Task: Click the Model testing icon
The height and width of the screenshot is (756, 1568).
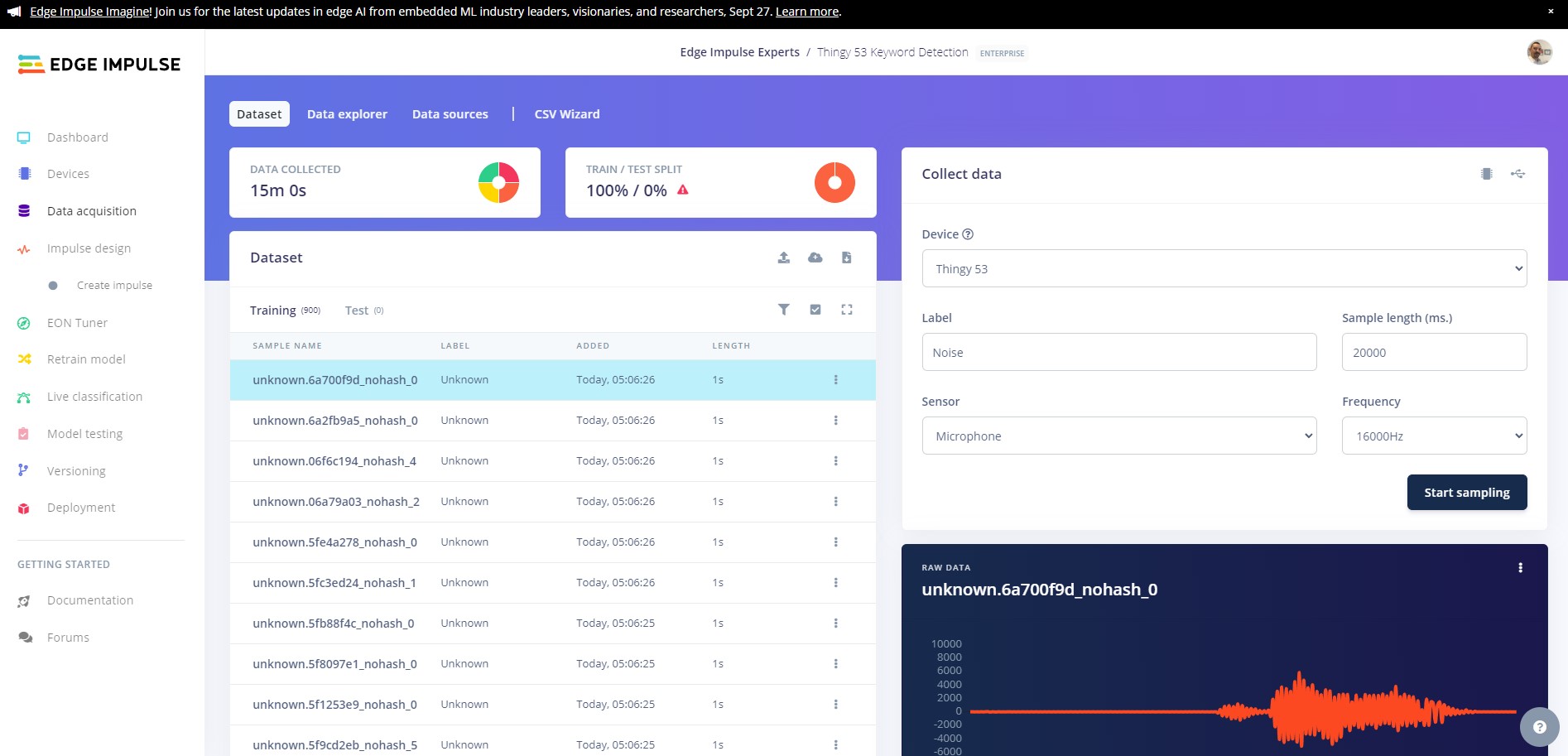Action: click(x=24, y=434)
